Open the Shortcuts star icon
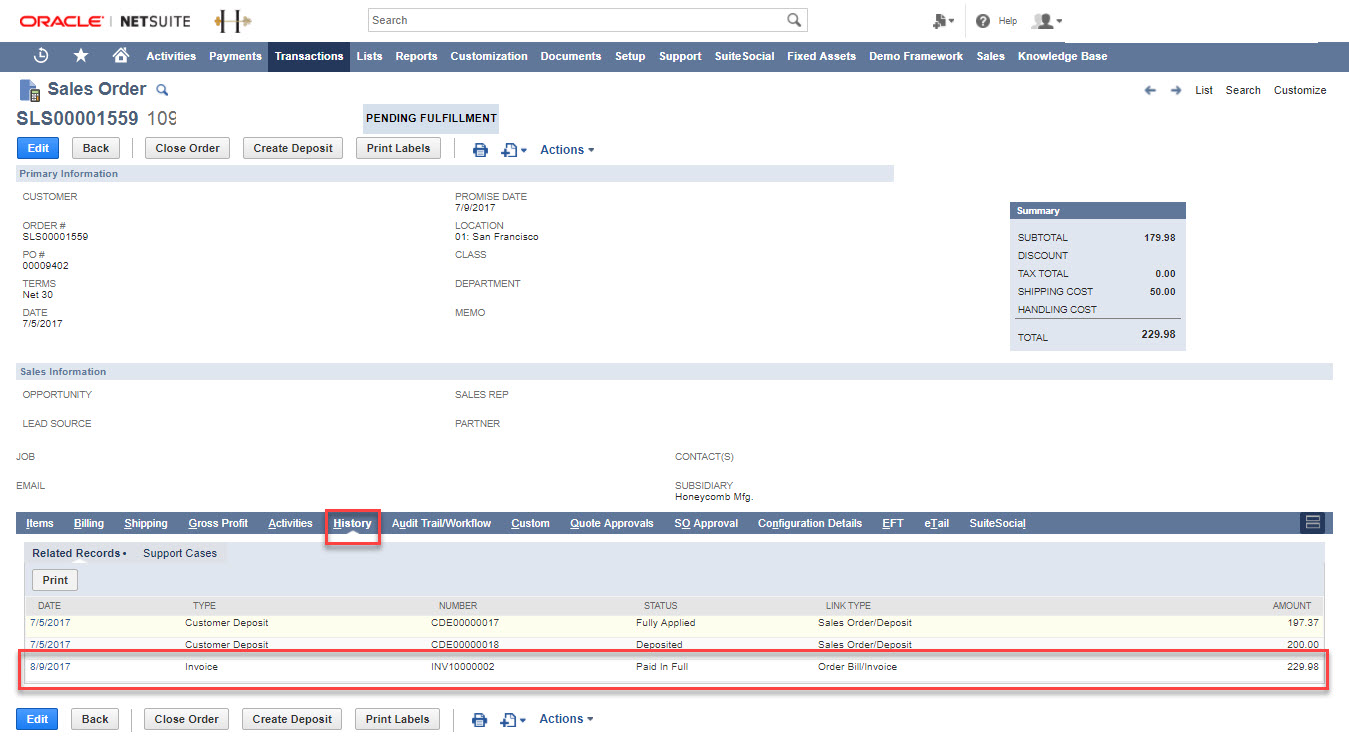The image size is (1349, 749). pyautogui.click(x=81, y=56)
